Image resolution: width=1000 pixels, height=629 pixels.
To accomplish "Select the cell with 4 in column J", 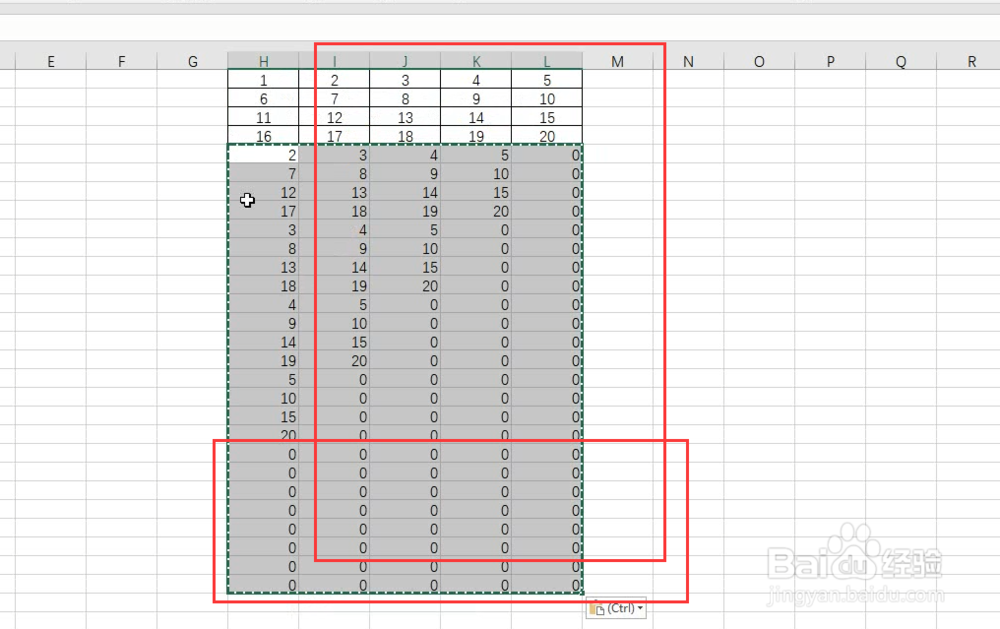I will (x=405, y=154).
